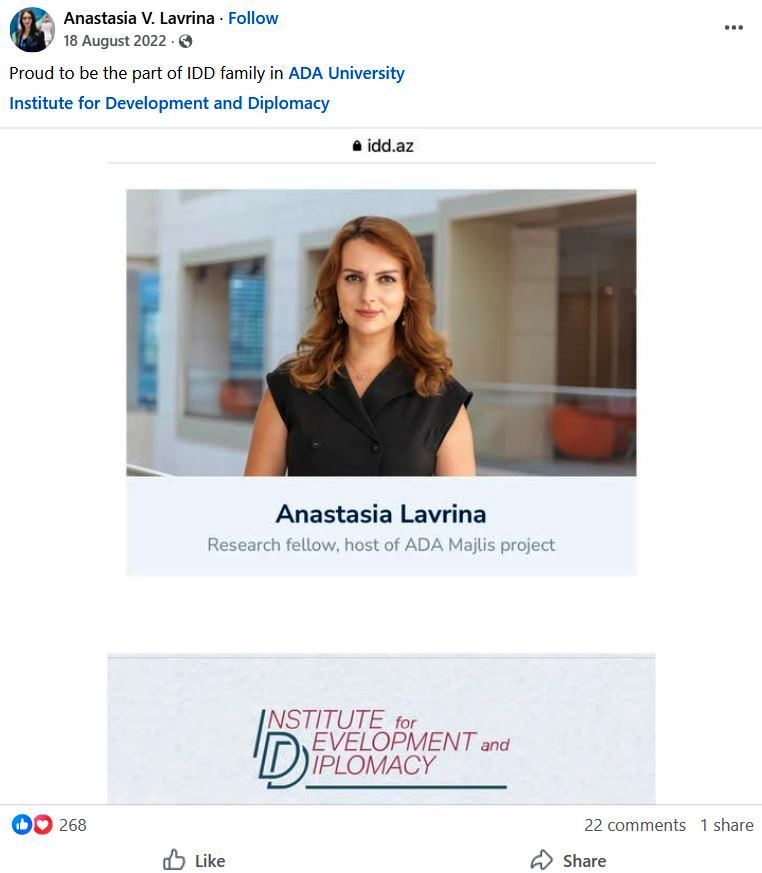Open Anastasia V. Lavrina's profile name
The height and width of the screenshot is (873, 762).
(139, 18)
